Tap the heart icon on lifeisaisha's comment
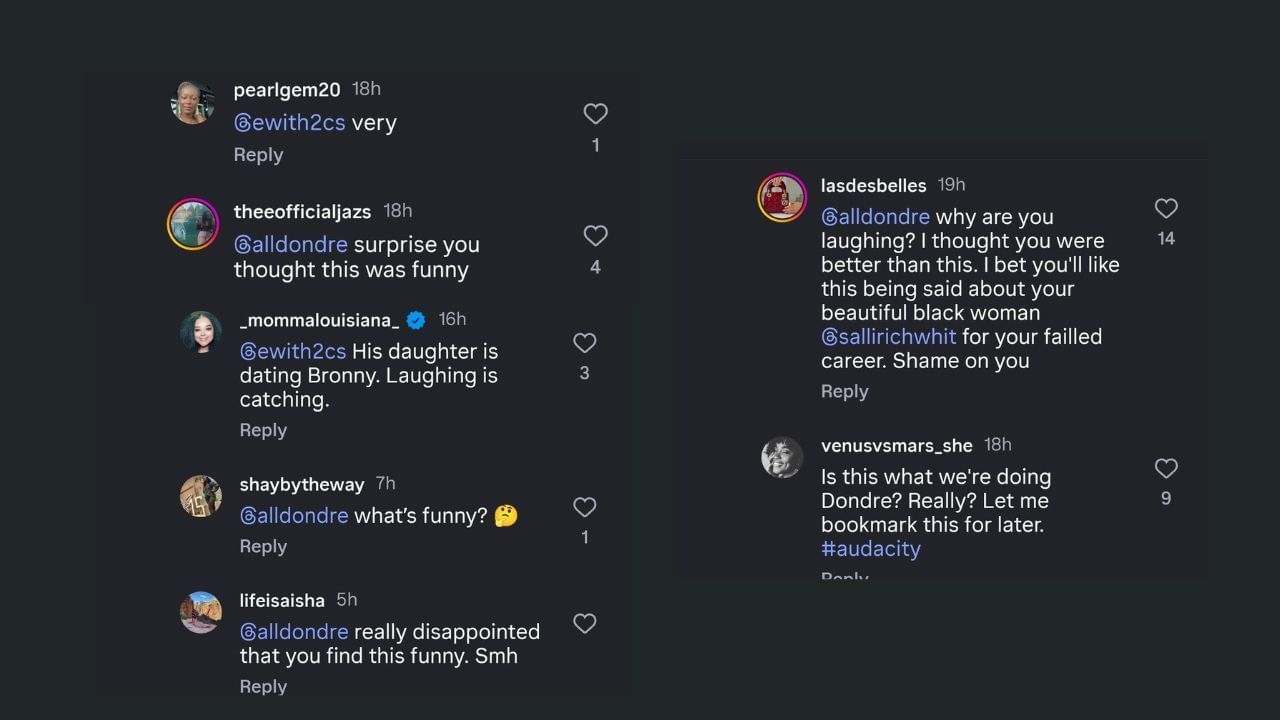 (x=584, y=624)
